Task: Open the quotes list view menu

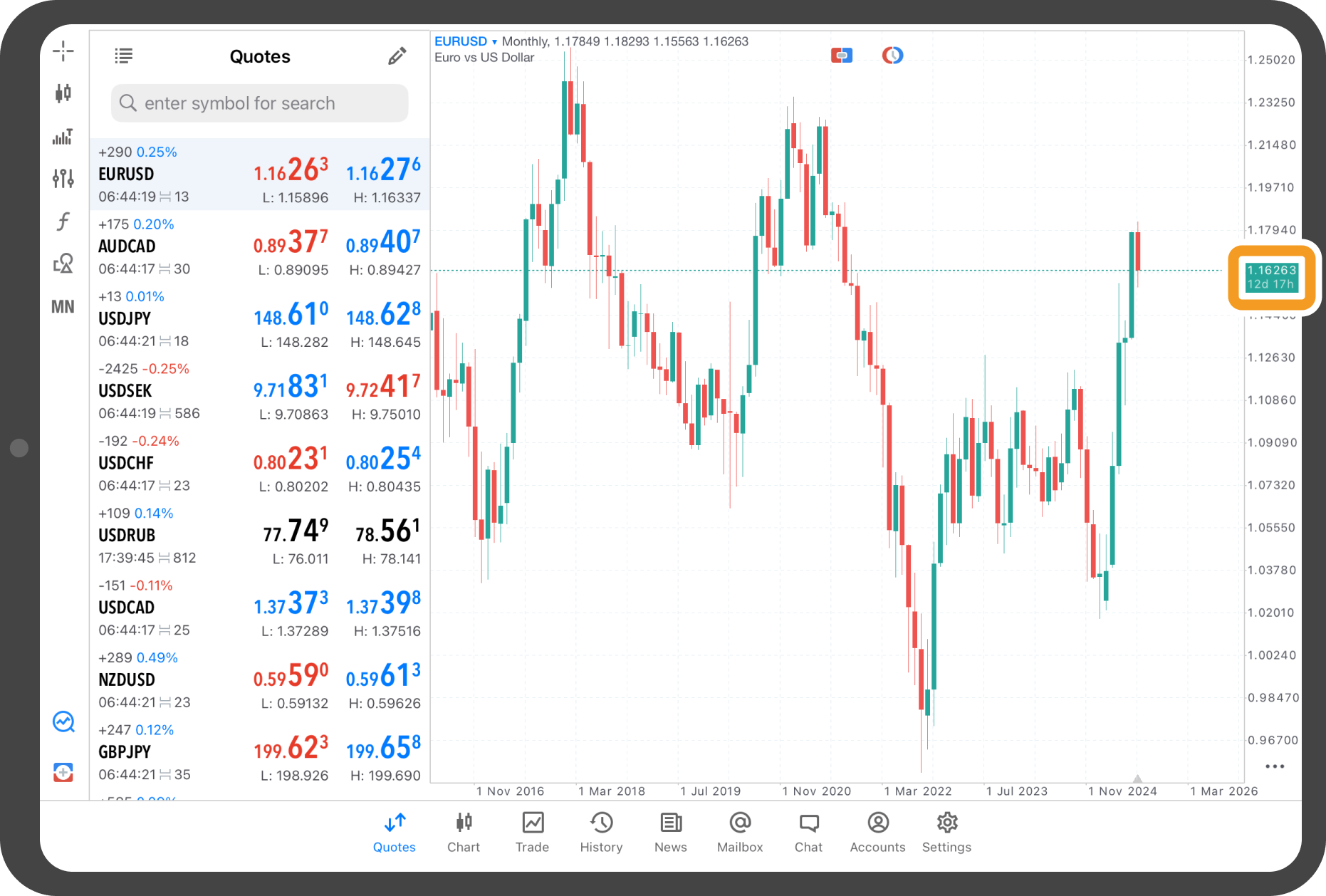Action: coord(124,56)
